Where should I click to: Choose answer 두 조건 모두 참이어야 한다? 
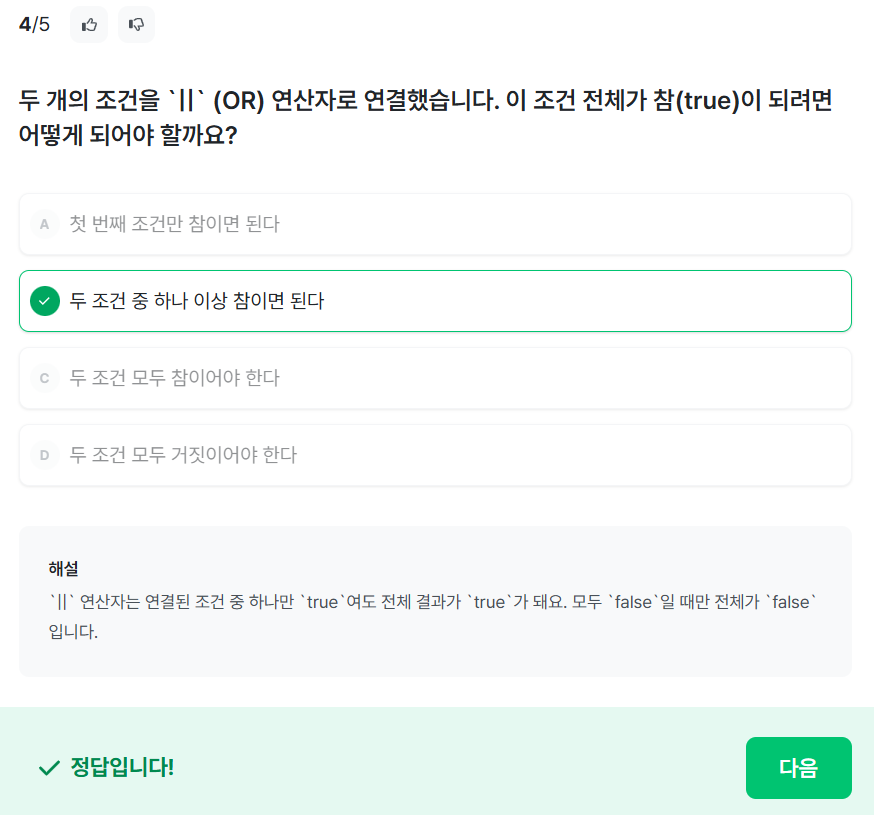tap(175, 378)
